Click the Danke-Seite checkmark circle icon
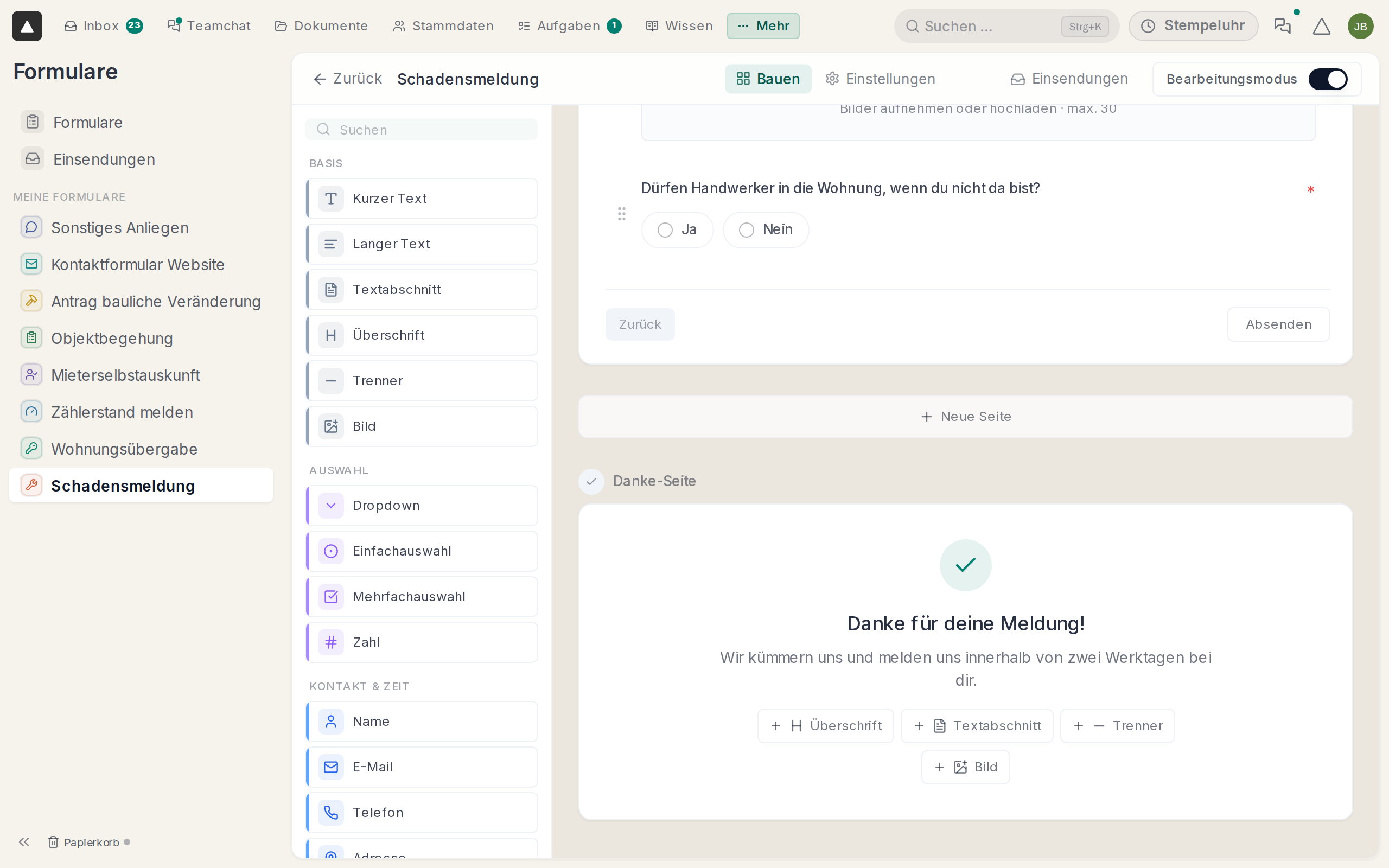Viewport: 1389px width, 868px height. click(591, 481)
